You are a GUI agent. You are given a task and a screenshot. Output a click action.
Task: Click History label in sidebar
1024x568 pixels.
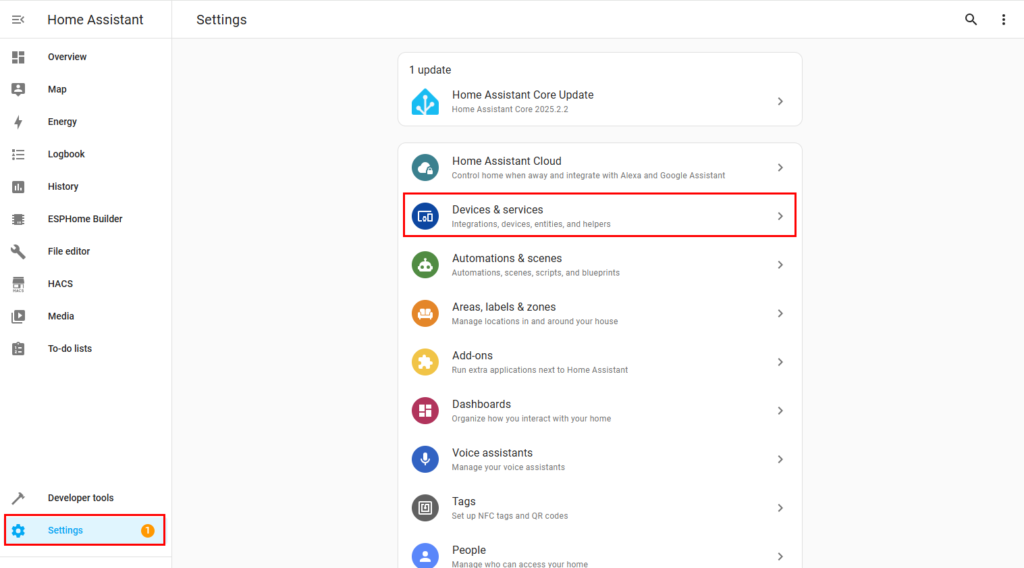coord(63,187)
